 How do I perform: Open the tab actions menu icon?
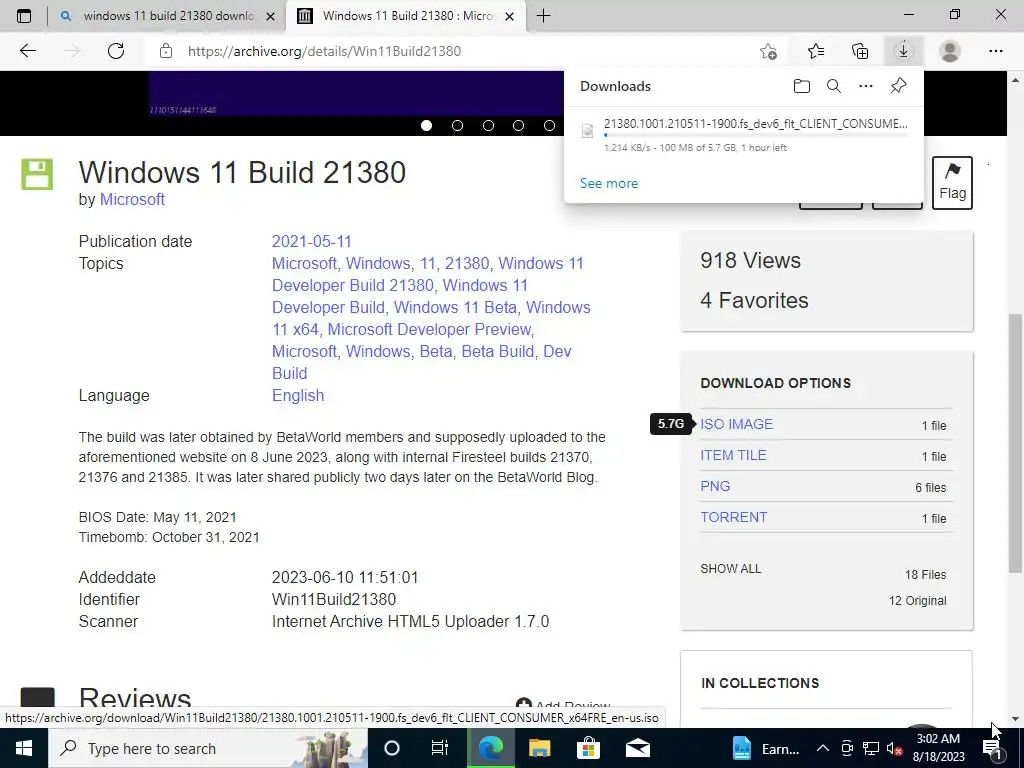click(x=24, y=16)
